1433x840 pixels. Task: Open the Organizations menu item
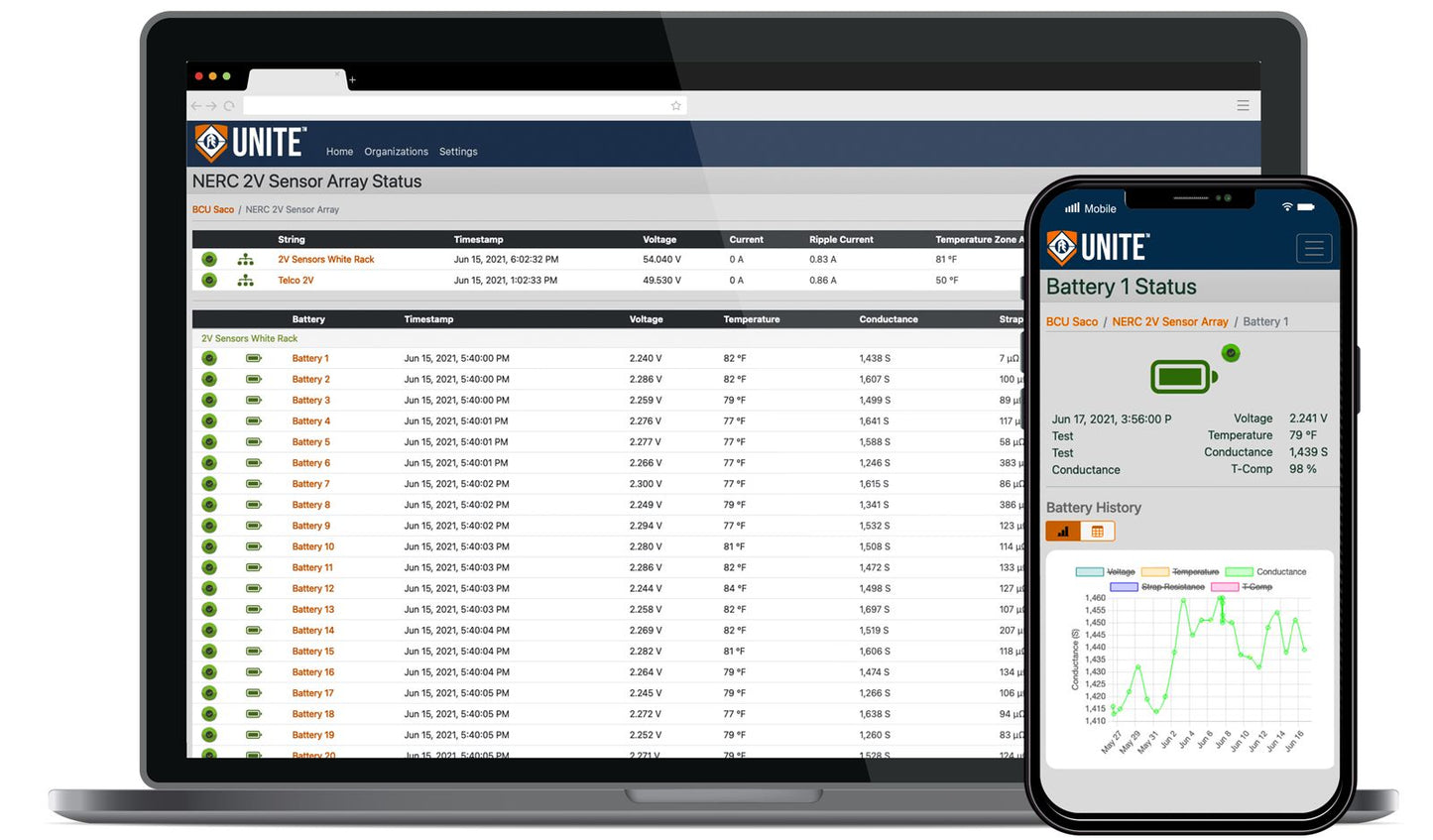(x=396, y=152)
